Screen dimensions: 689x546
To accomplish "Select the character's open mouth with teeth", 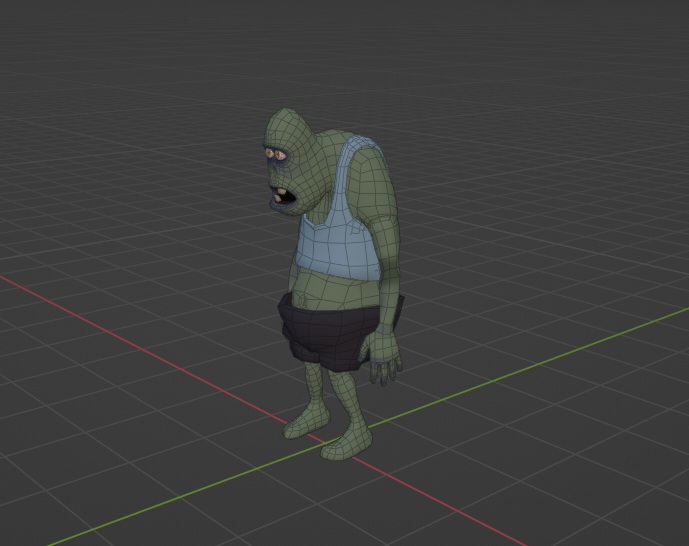I will [283, 196].
